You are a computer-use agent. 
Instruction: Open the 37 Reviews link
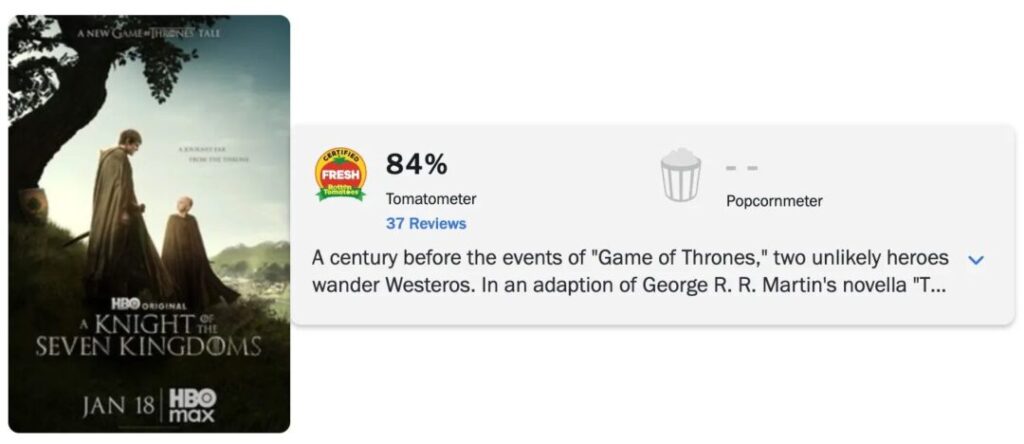coord(426,223)
